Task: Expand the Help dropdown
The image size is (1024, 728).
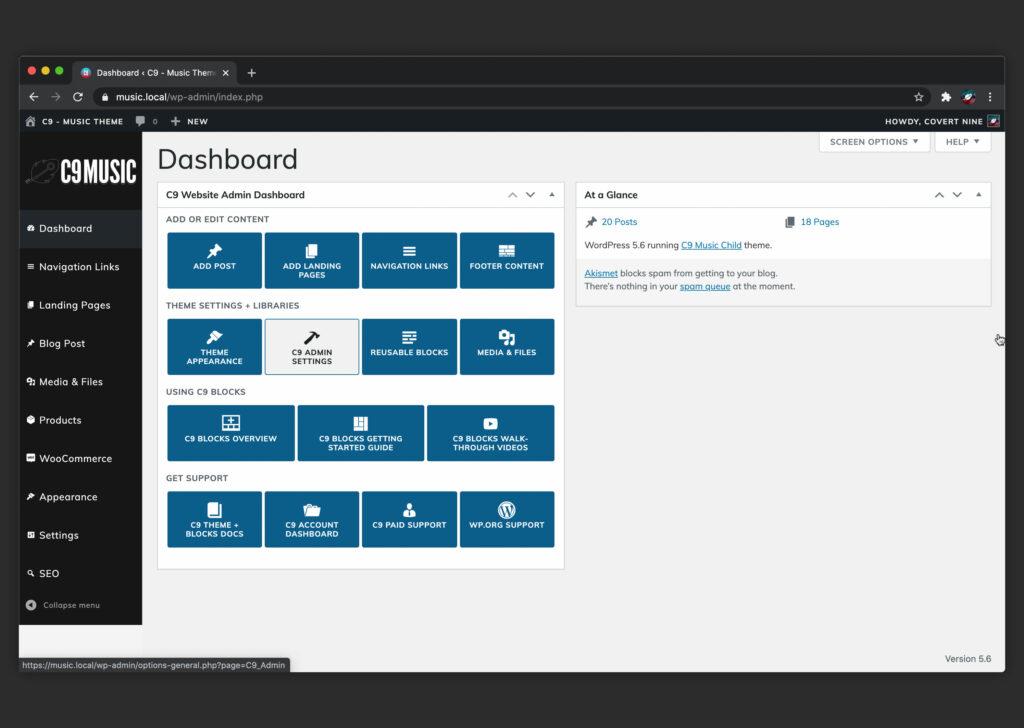Action: point(962,142)
